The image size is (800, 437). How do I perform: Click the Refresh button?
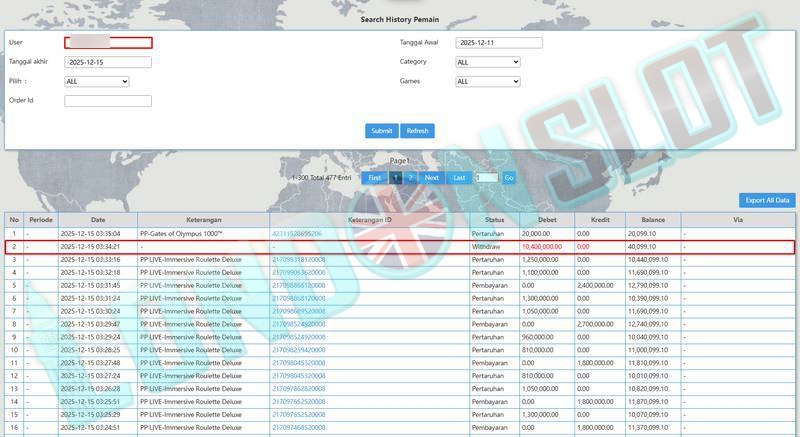click(x=417, y=131)
